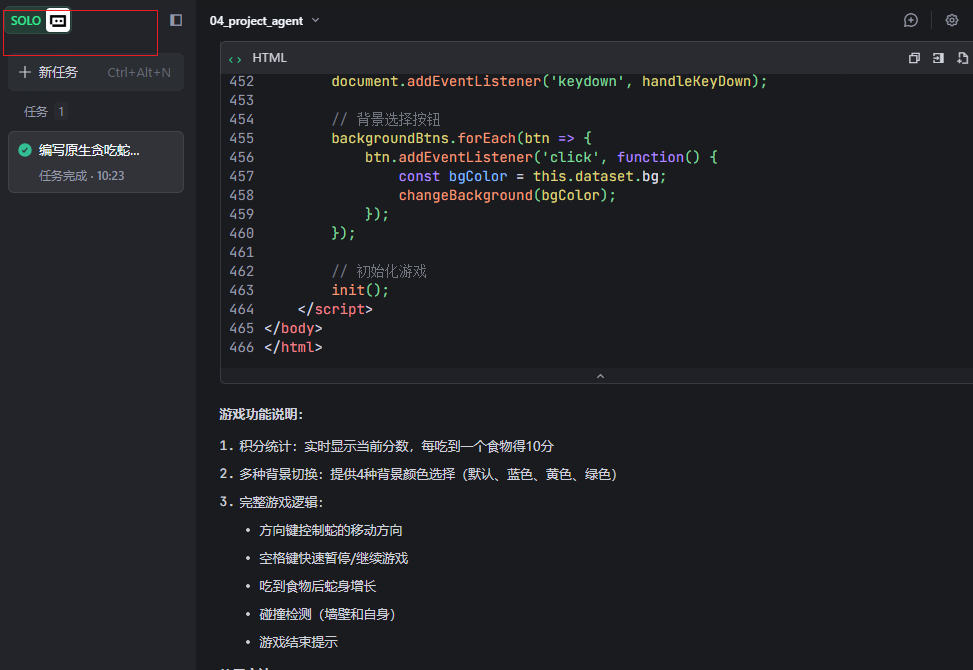The image size is (973, 670).
Task: Click the HTML language label
Action: coord(269,58)
